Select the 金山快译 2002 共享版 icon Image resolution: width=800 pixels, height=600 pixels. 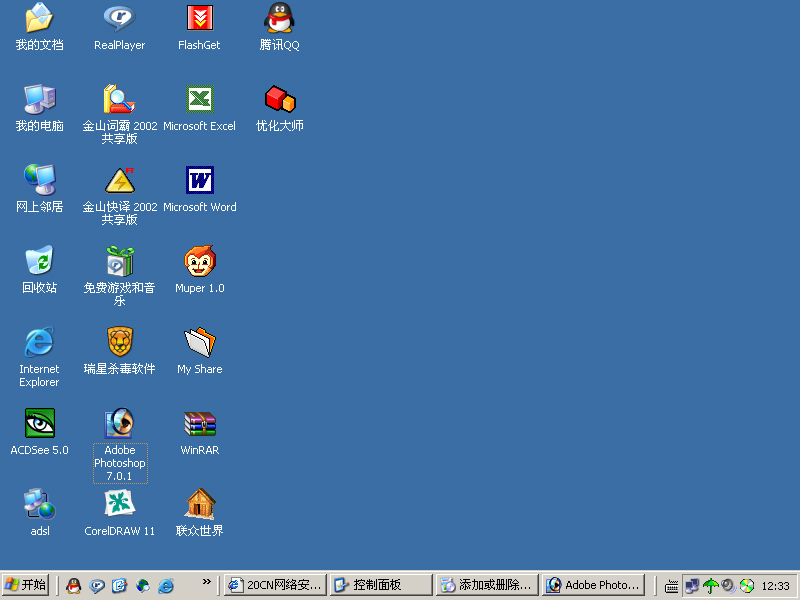pyautogui.click(x=119, y=180)
